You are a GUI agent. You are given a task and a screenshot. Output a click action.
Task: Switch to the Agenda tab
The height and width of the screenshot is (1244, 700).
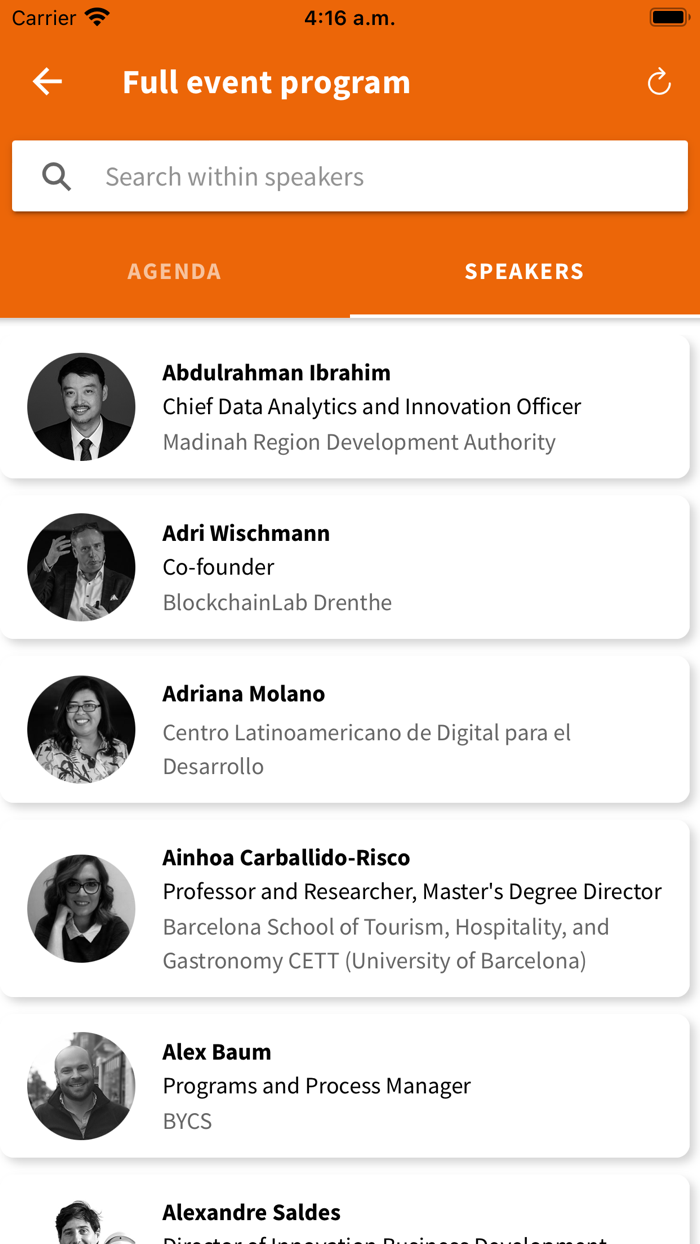(174, 271)
